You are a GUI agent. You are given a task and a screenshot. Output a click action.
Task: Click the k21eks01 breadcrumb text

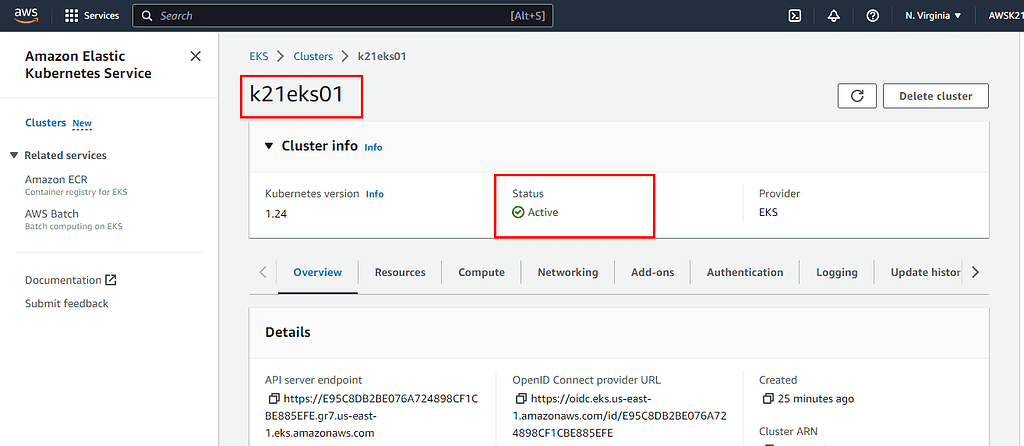[382, 56]
